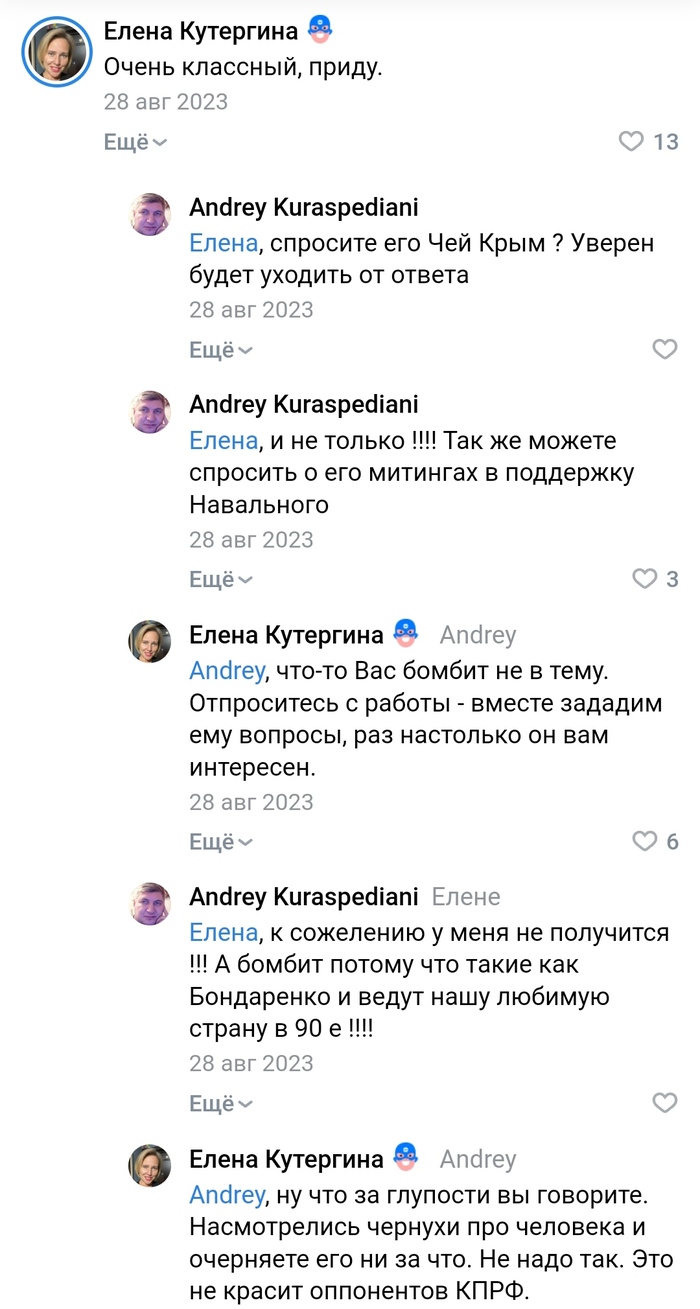700x1309 pixels.
Task: Open Andrey Kuraspediani's profile from the "Чей Крым" reply
Action: click(304, 207)
